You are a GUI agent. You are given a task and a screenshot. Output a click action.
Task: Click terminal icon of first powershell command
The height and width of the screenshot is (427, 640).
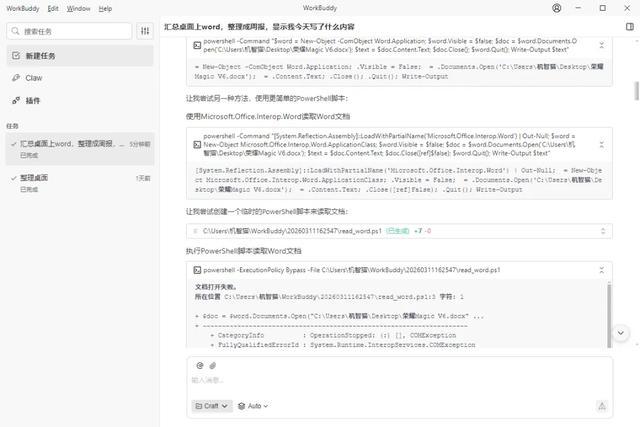tap(197, 45)
